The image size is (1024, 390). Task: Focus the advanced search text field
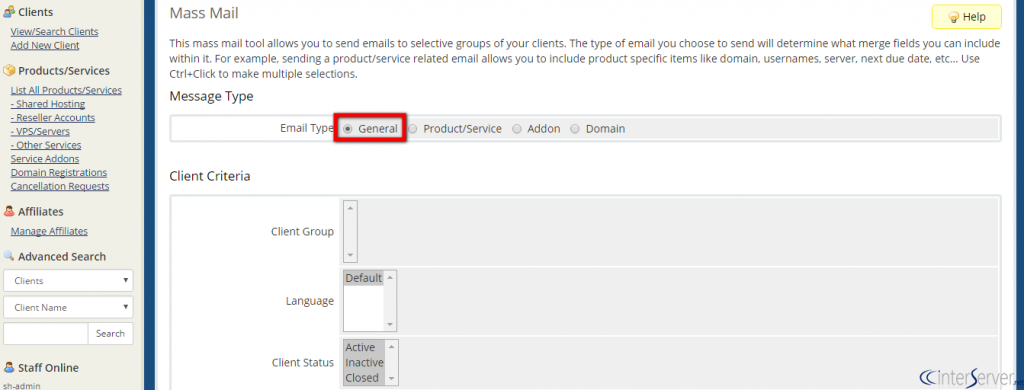click(46, 333)
